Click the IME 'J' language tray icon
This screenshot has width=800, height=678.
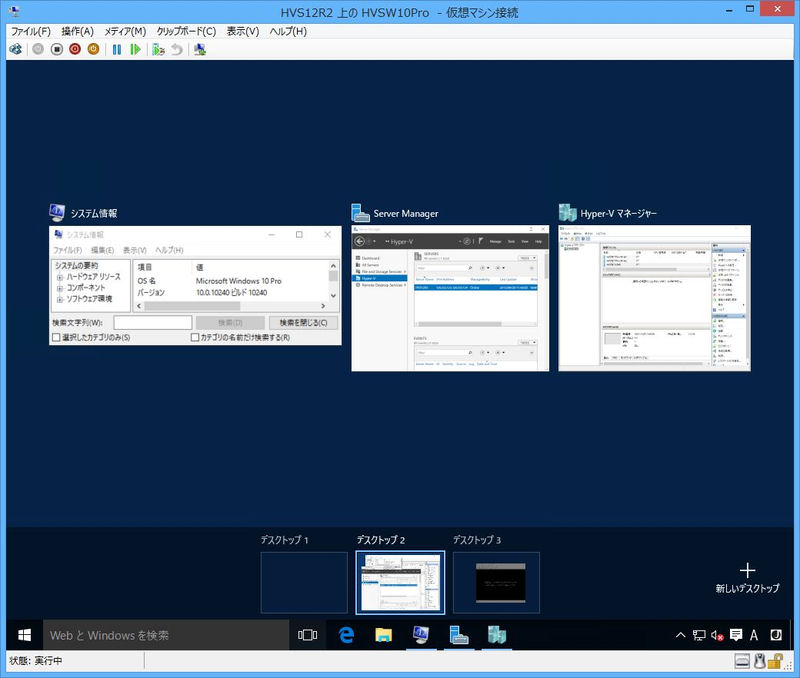[x=776, y=635]
